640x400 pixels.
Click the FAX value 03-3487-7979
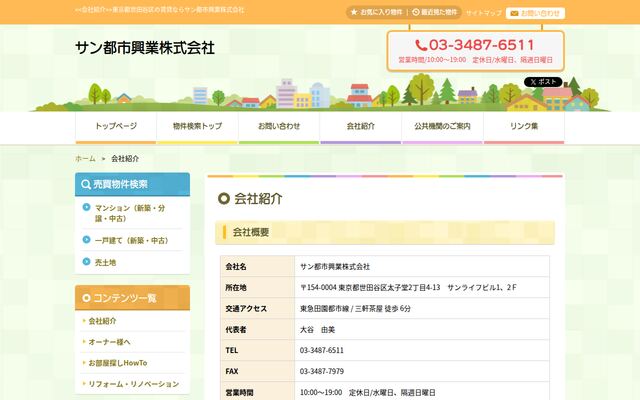(322, 371)
